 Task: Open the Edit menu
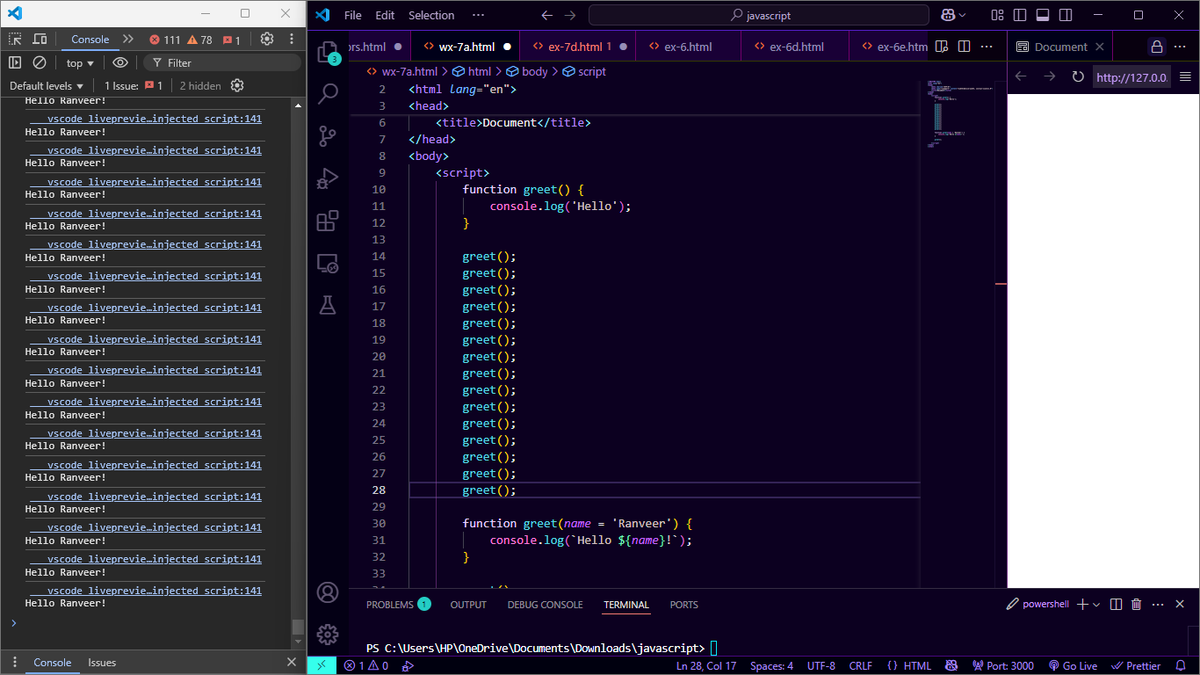point(385,15)
